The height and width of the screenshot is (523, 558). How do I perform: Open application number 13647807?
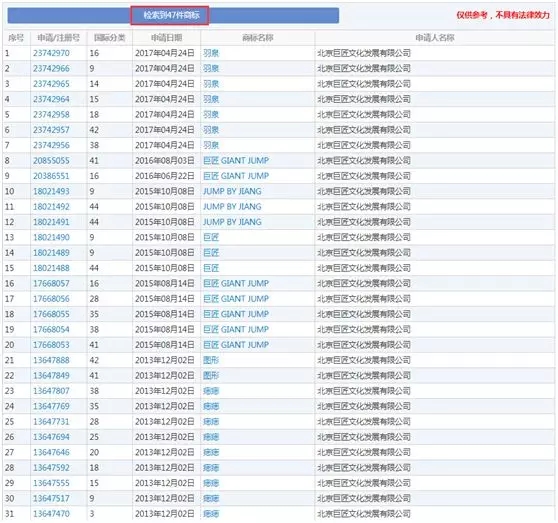pos(51,391)
